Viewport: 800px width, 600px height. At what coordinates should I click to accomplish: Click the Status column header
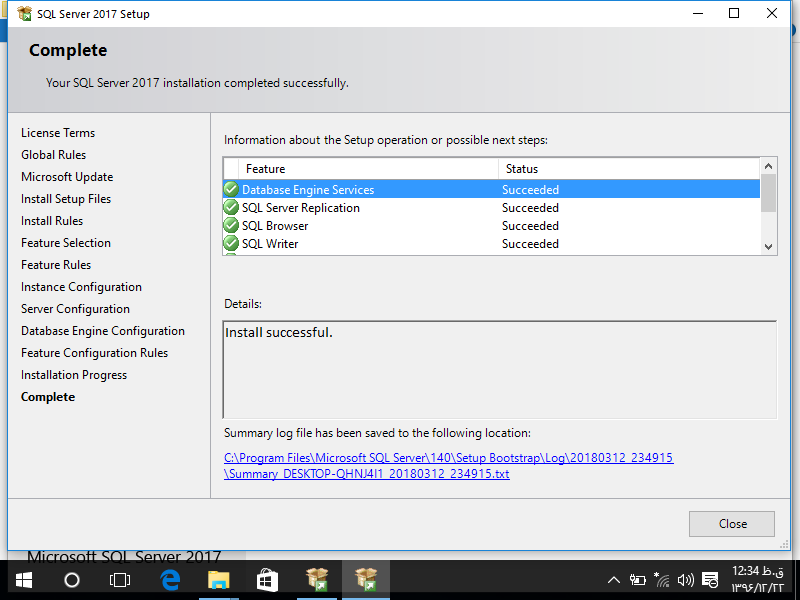tap(522, 169)
